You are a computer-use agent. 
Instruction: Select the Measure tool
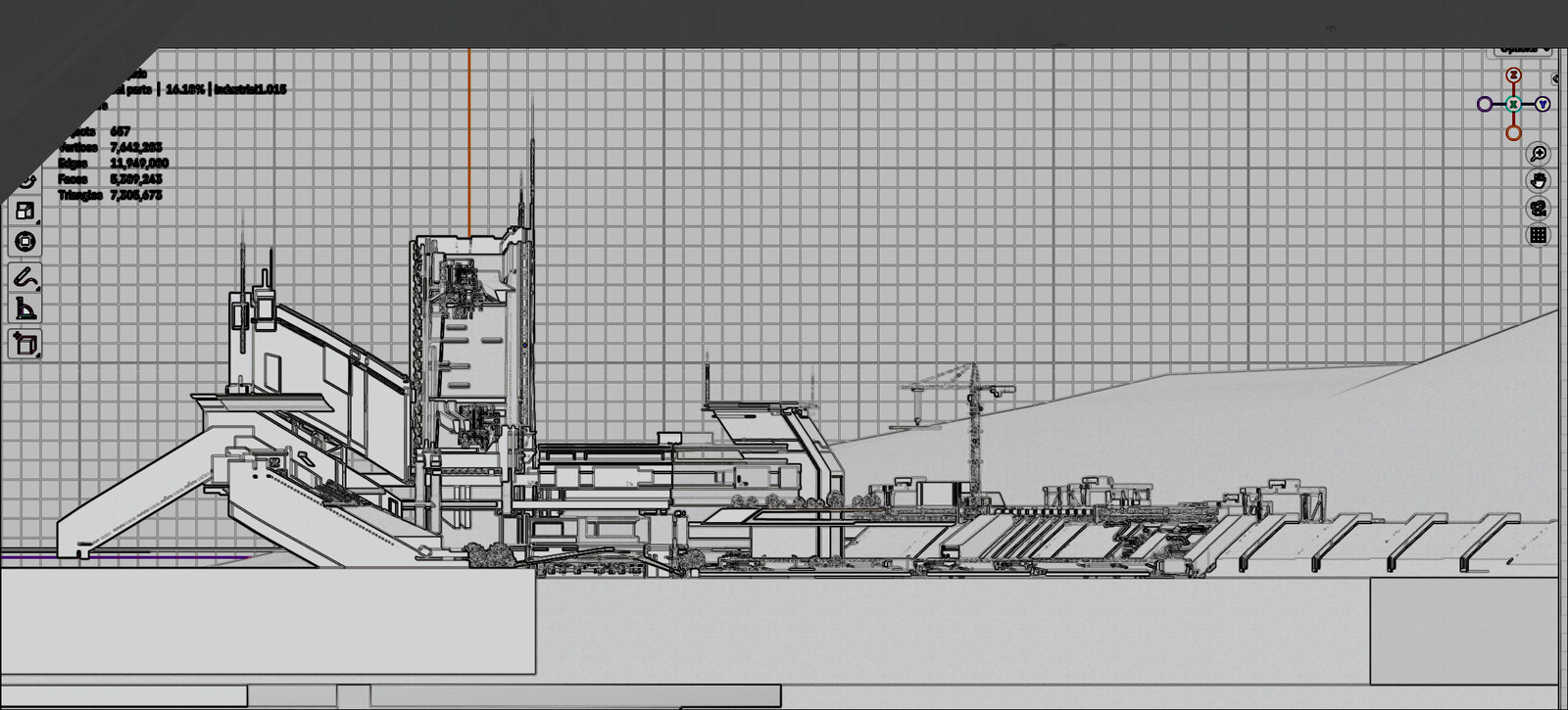pyautogui.click(x=25, y=309)
